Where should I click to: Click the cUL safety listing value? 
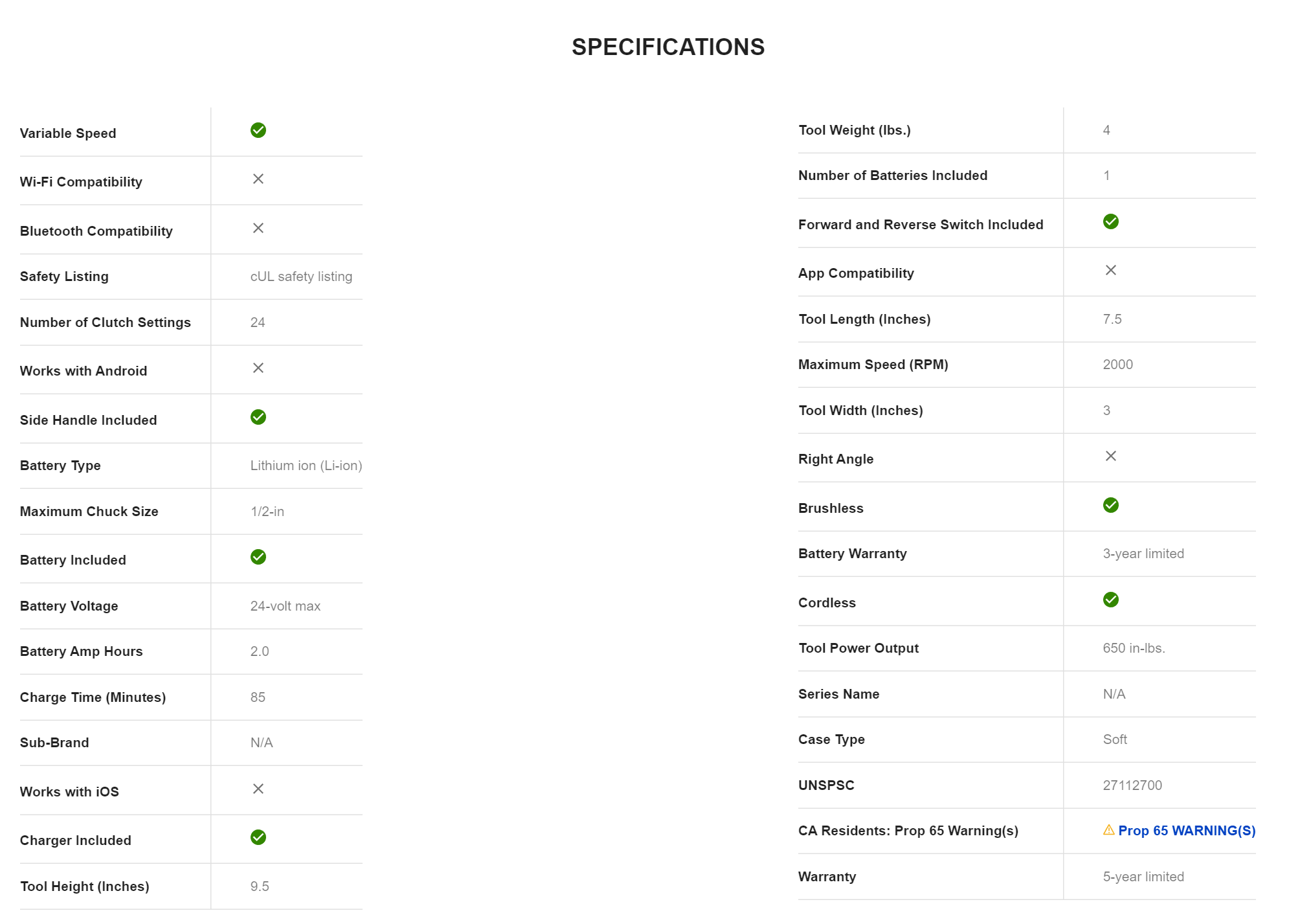pos(301,276)
